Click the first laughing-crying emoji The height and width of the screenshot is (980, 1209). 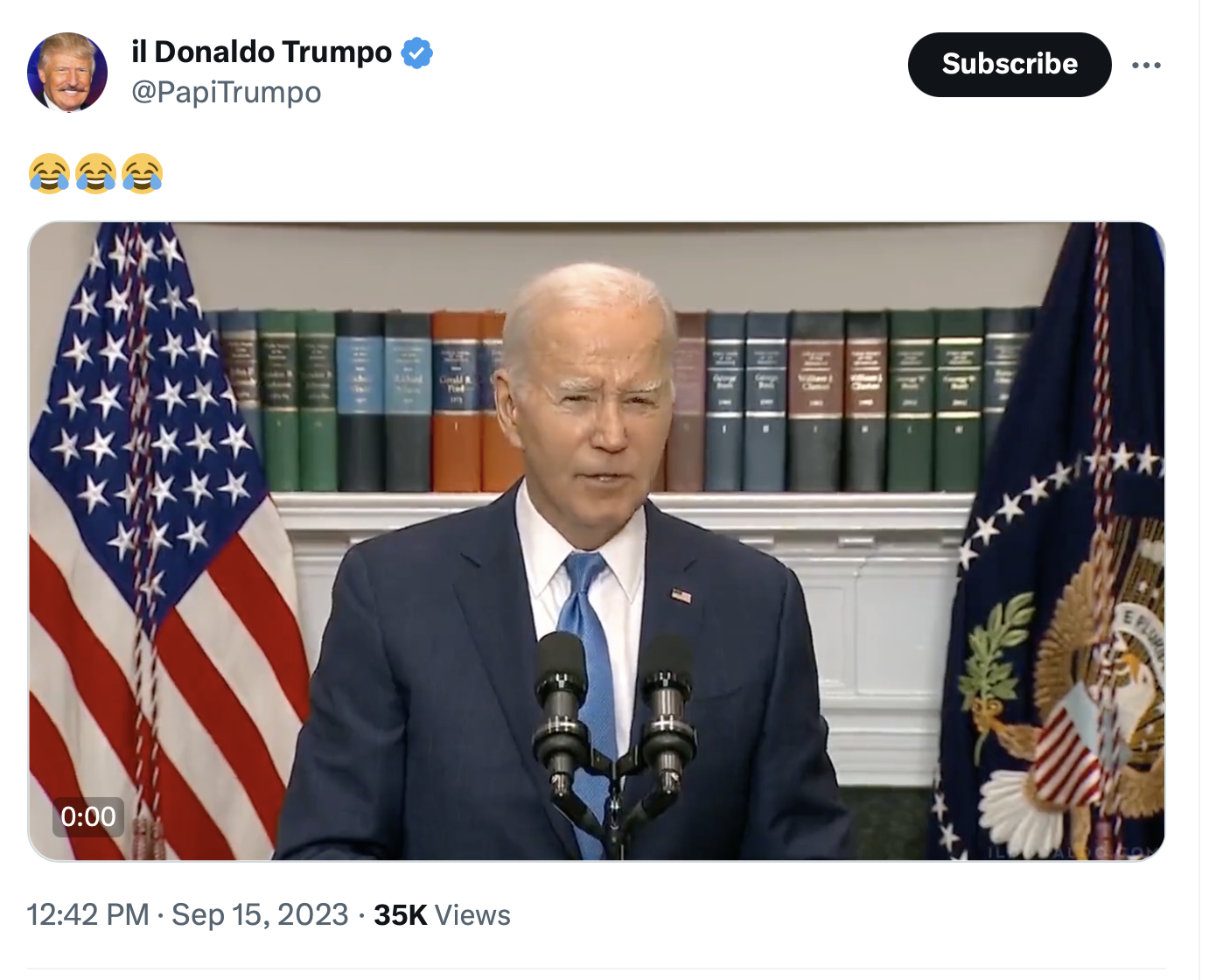(x=49, y=172)
